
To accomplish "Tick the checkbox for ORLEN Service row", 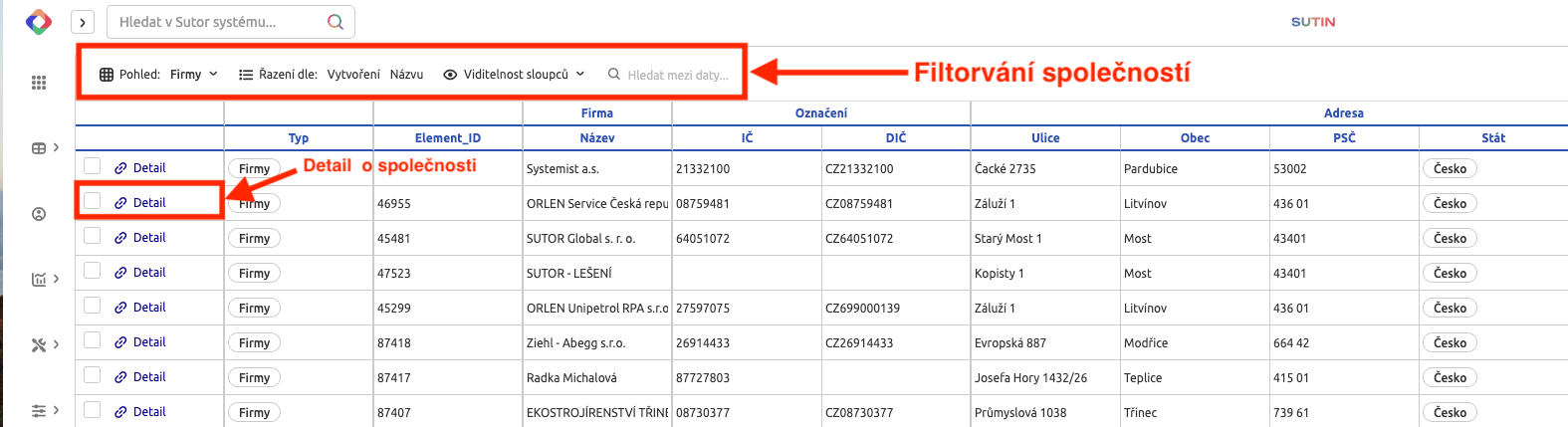I will coord(93,201).
